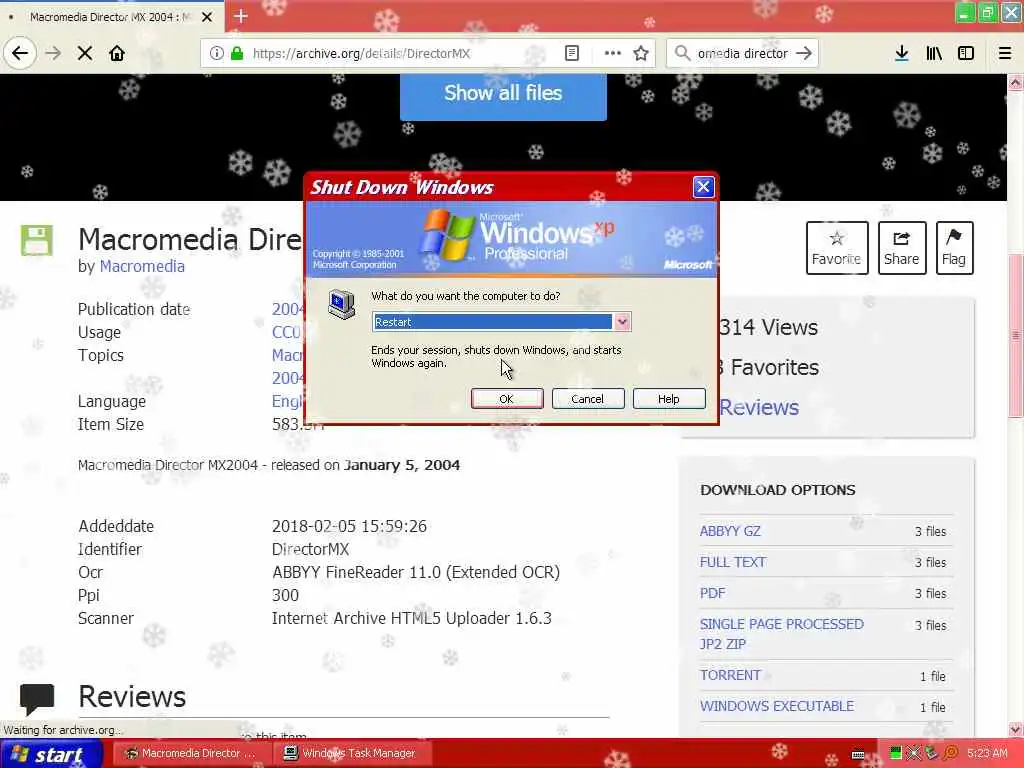Click the Favorite star button
Screen dimensions: 1024x768
837,248
